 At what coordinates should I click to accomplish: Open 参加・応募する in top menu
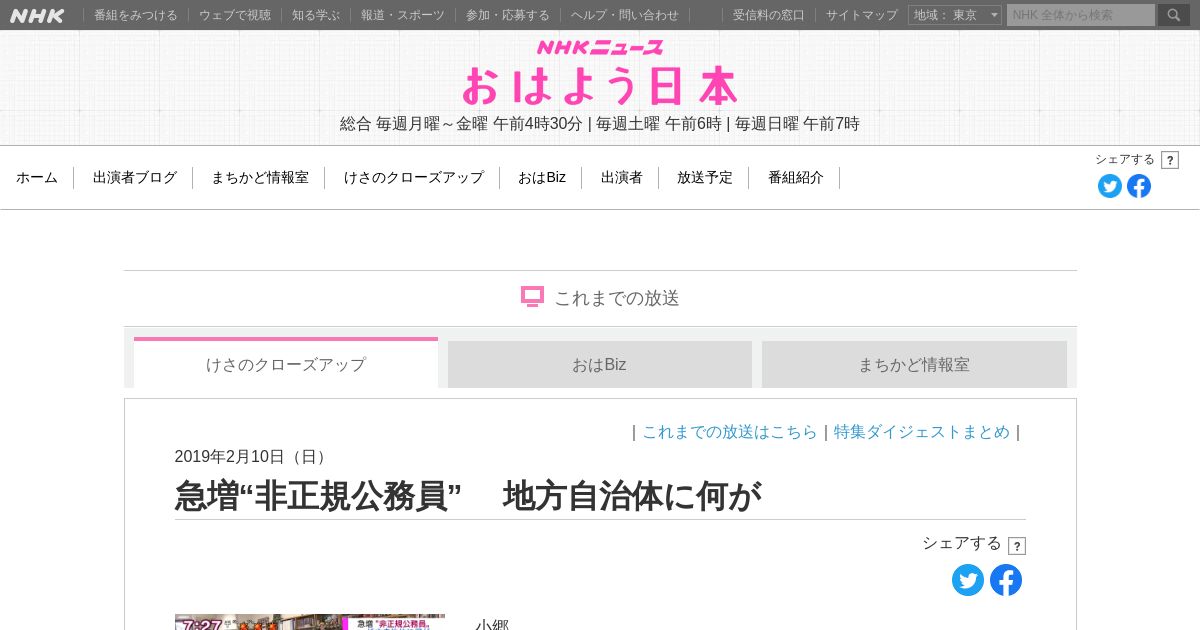(508, 15)
